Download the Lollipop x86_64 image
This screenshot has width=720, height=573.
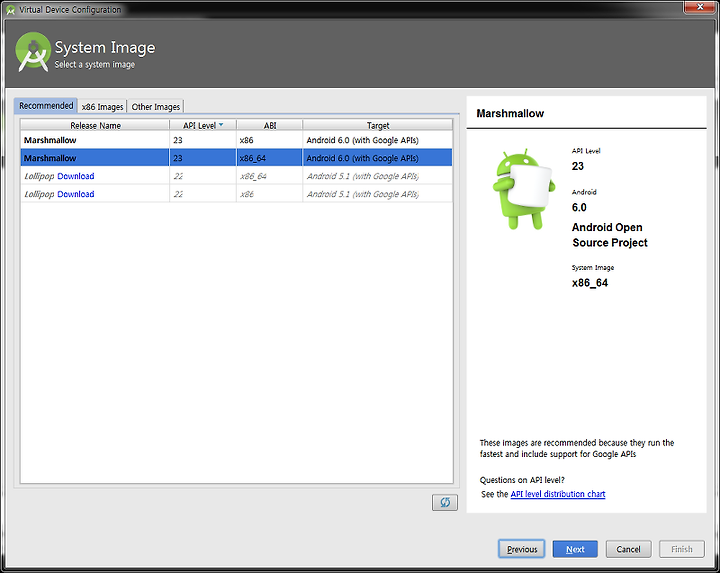point(76,176)
